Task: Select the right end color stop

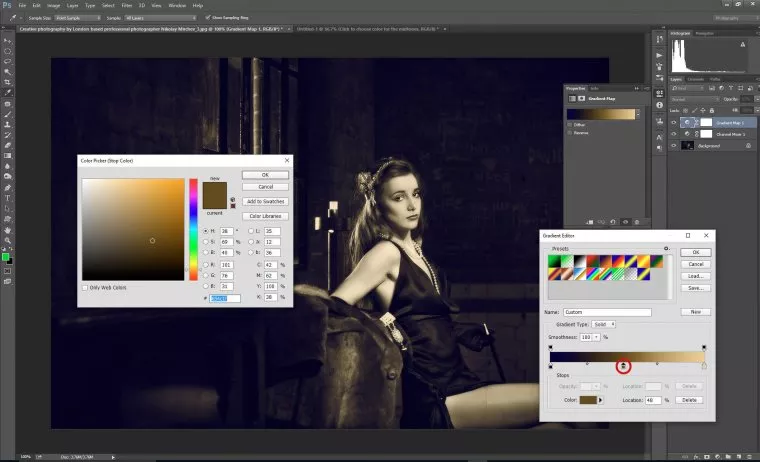Action: pyautogui.click(x=704, y=366)
